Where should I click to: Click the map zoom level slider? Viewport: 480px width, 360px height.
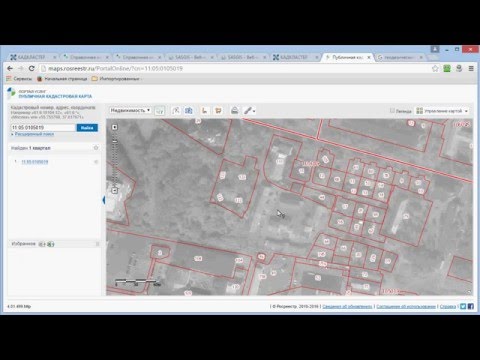[x=115, y=160]
